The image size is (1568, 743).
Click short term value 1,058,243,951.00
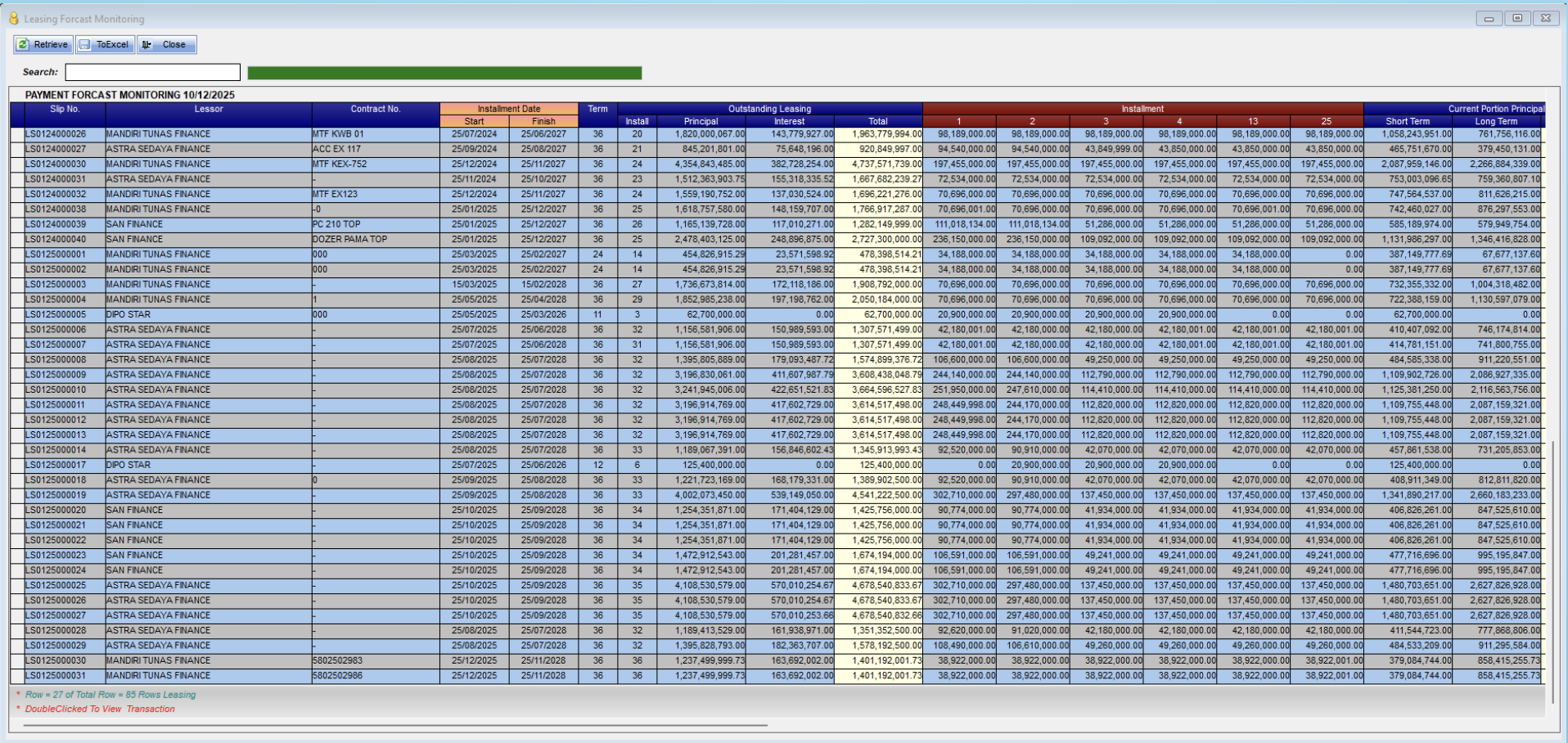(x=1417, y=134)
